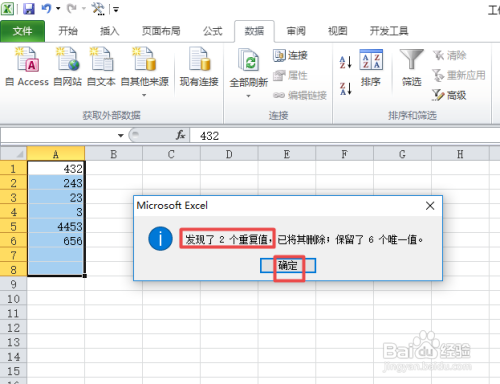Open 高级 filter options
This screenshot has width=500, height=384.
[x=449, y=95]
